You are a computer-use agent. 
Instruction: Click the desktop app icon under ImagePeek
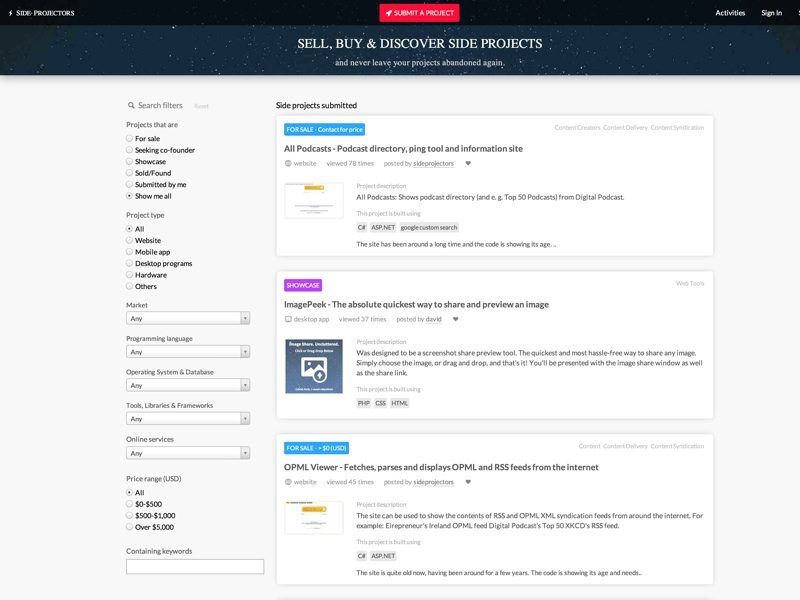(x=288, y=319)
